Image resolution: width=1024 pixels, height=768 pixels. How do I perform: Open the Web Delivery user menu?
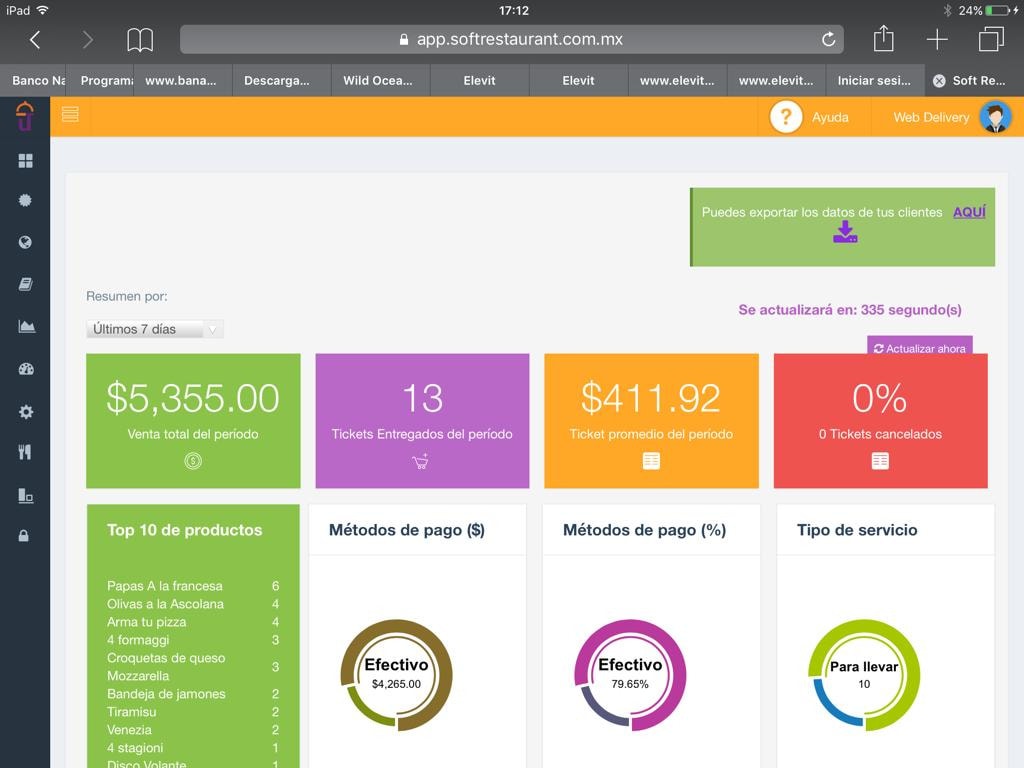click(950, 117)
